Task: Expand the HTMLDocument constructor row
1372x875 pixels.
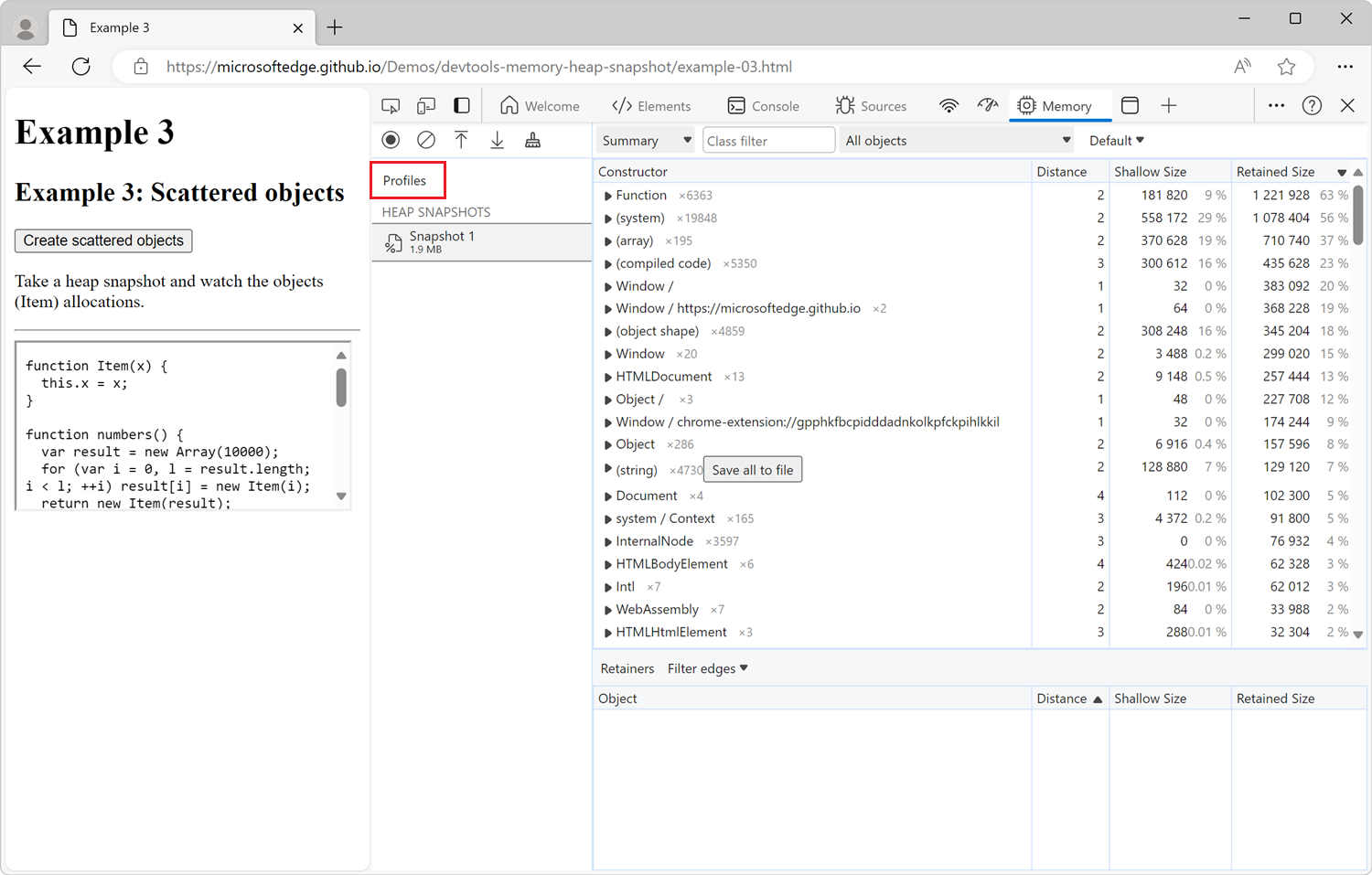Action: pos(608,377)
